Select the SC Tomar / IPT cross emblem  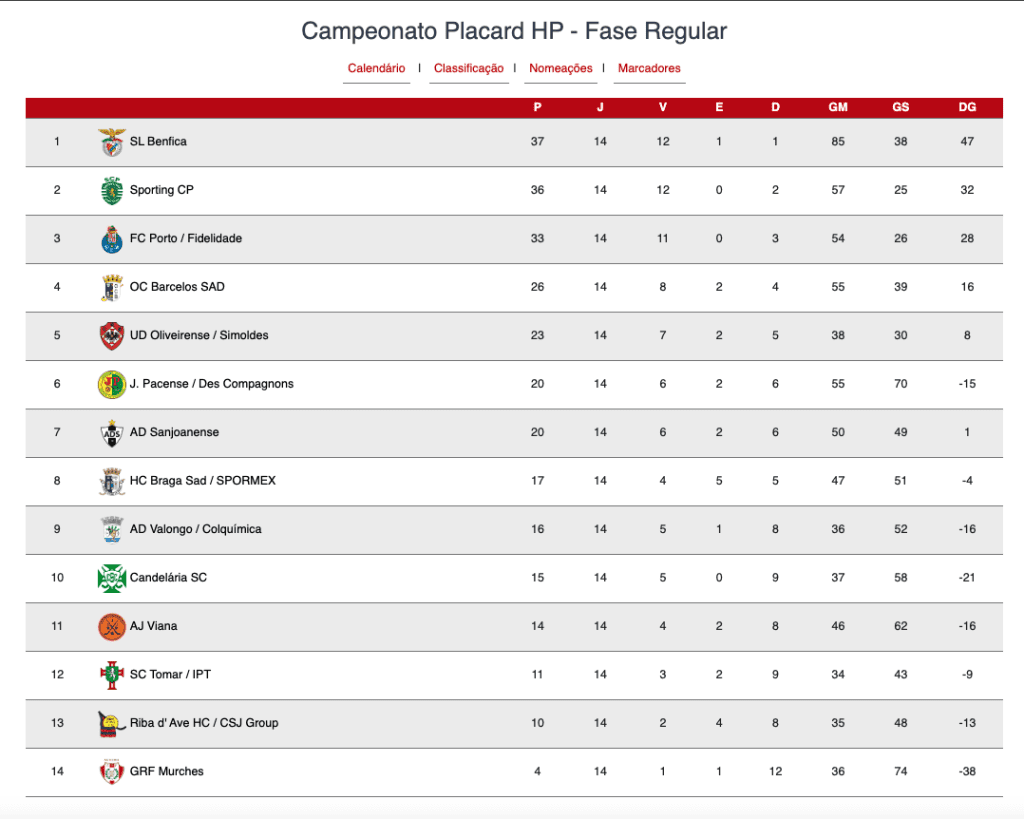click(112, 675)
